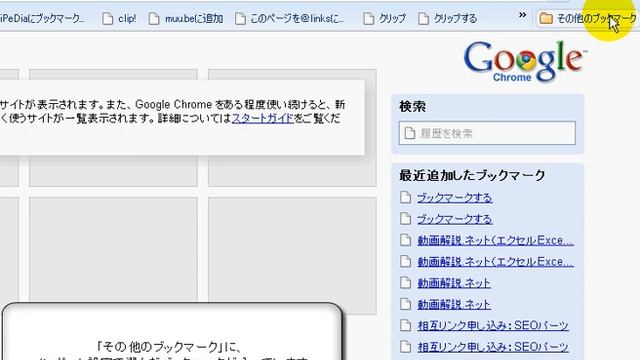Open the first "相互リンク申し込み：SEOパーツ" link
640x360 pixels.
493,326
